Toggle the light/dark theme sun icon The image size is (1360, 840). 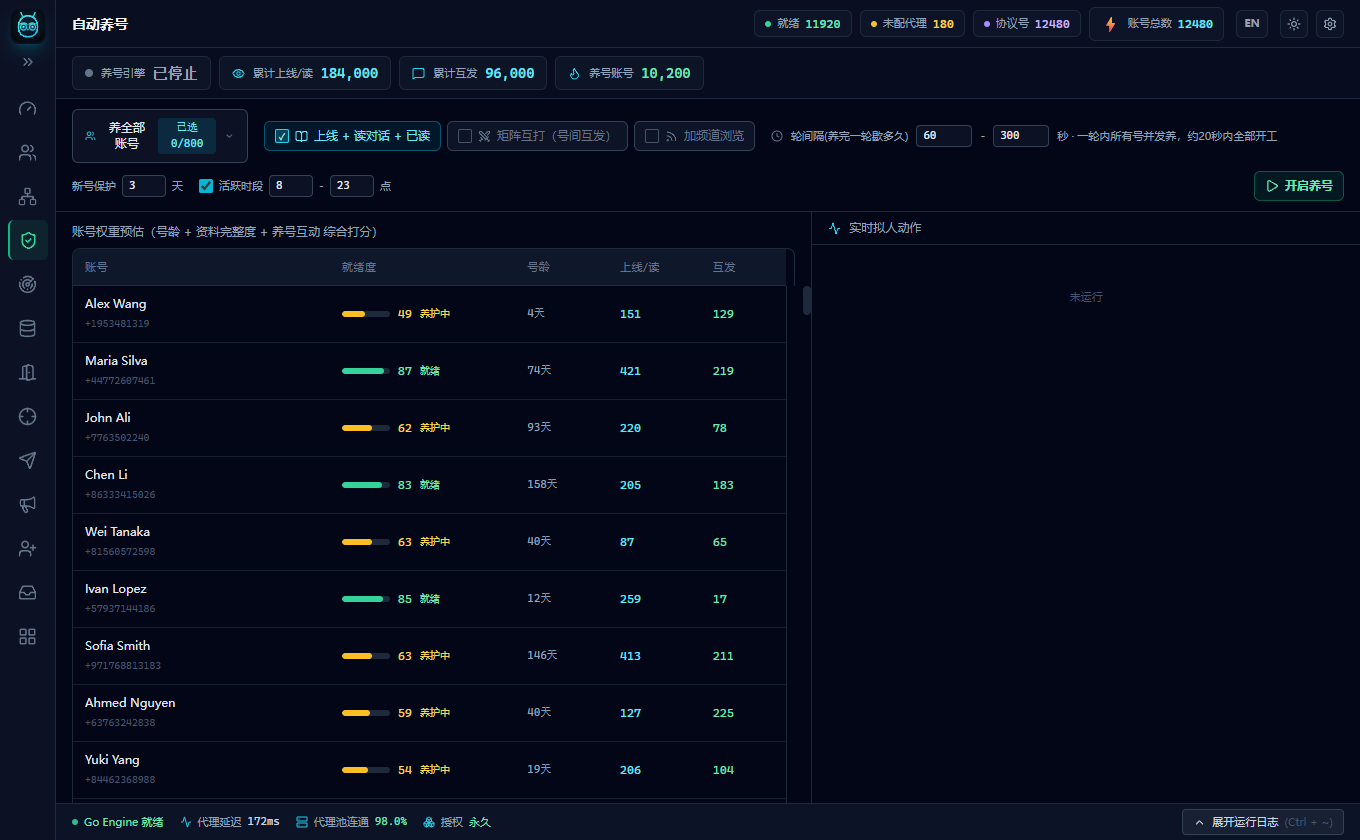[1294, 24]
